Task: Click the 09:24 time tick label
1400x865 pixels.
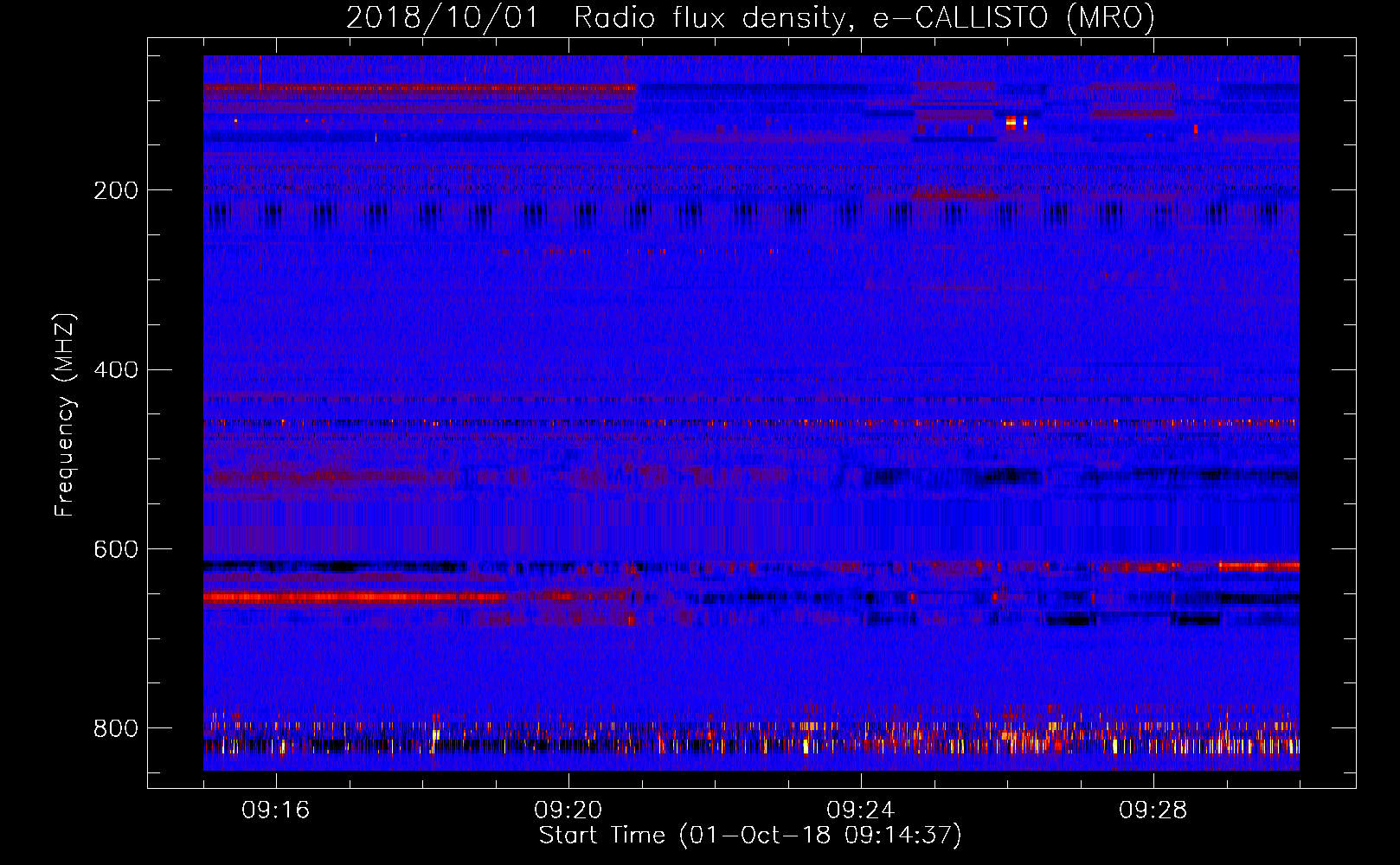Action: coord(861,811)
